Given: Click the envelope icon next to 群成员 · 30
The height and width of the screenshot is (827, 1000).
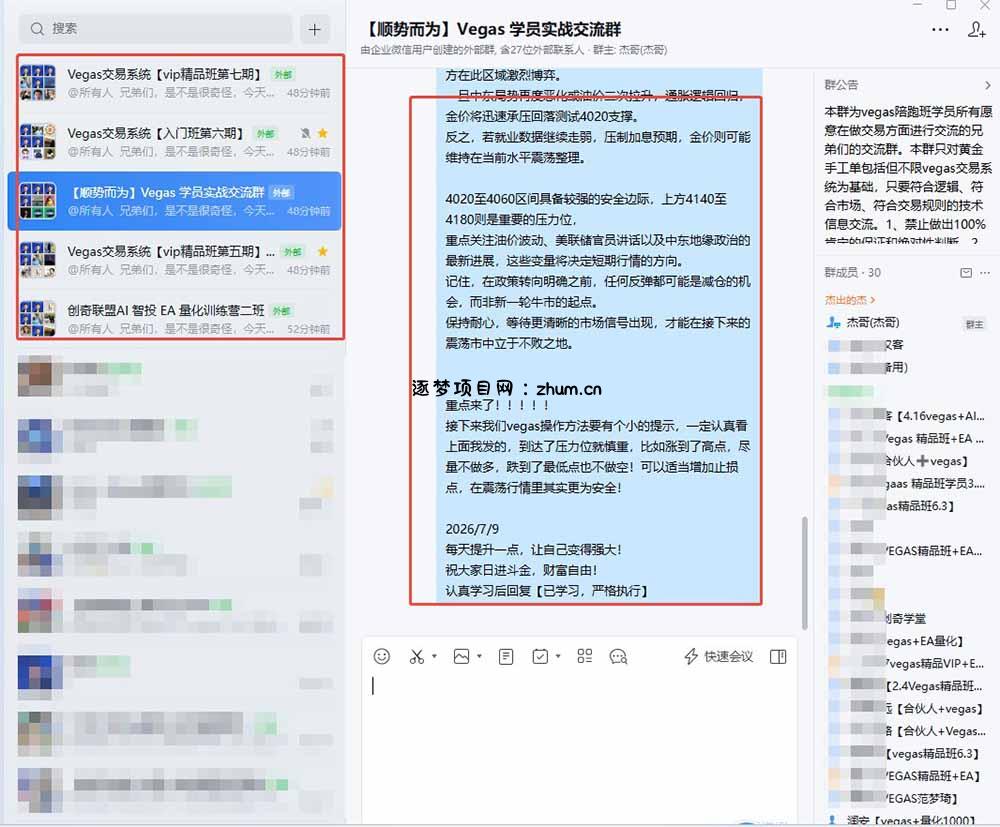Looking at the screenshot, I should [x=966, y=273].
